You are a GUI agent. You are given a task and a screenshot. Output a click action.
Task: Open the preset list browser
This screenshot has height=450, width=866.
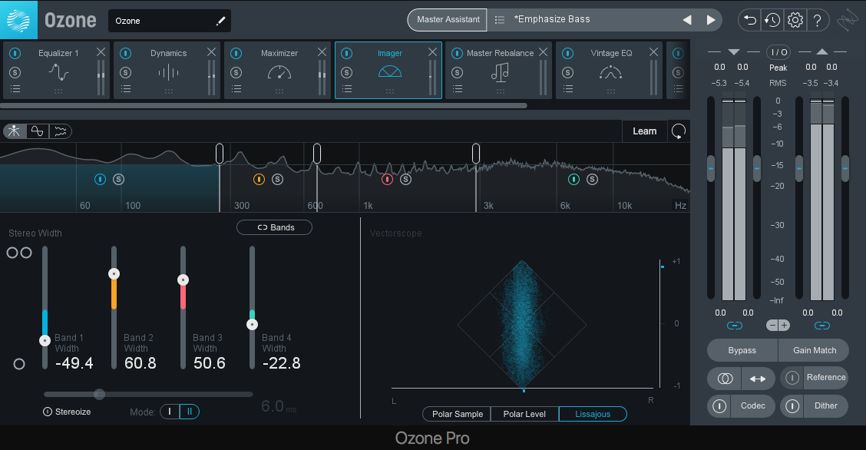pyautogui.click(x=499, y=20)
